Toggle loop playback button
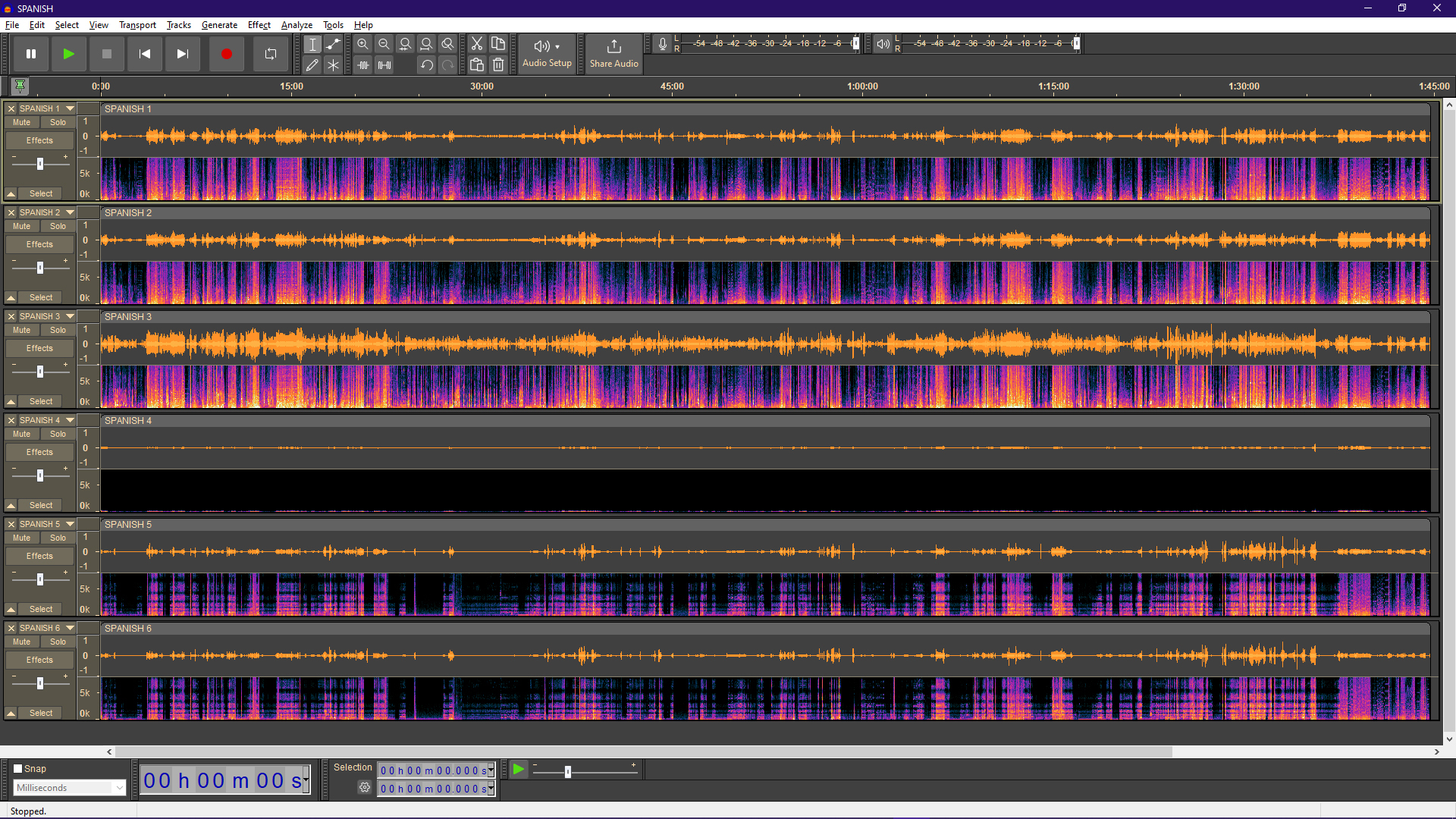 tap(271, 54)
